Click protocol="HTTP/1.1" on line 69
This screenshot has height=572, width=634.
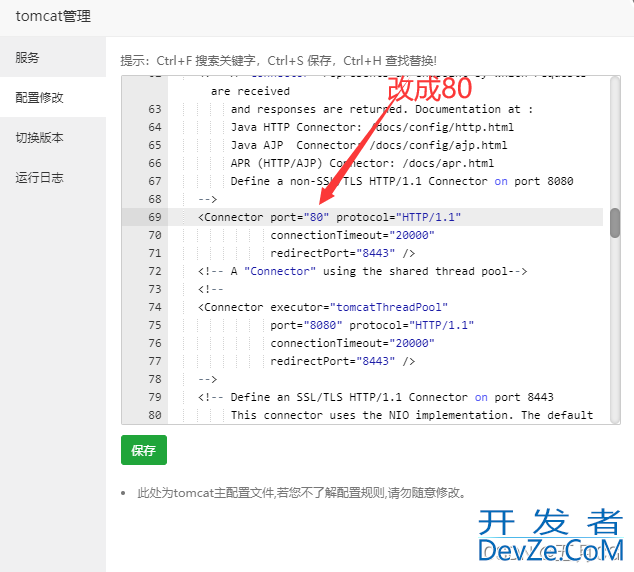(x=398, y=217)
